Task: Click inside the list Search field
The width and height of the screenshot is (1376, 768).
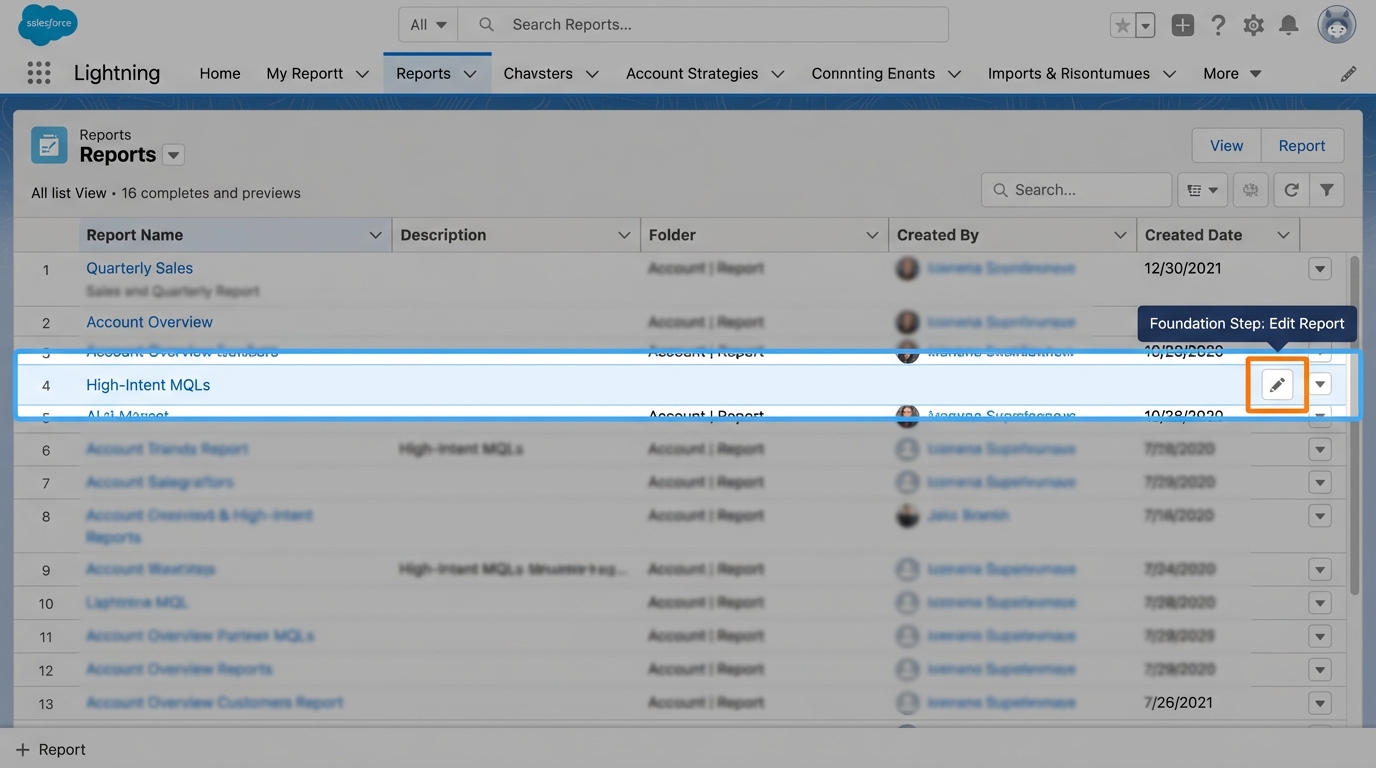Action: click(x=1076, y=189)
